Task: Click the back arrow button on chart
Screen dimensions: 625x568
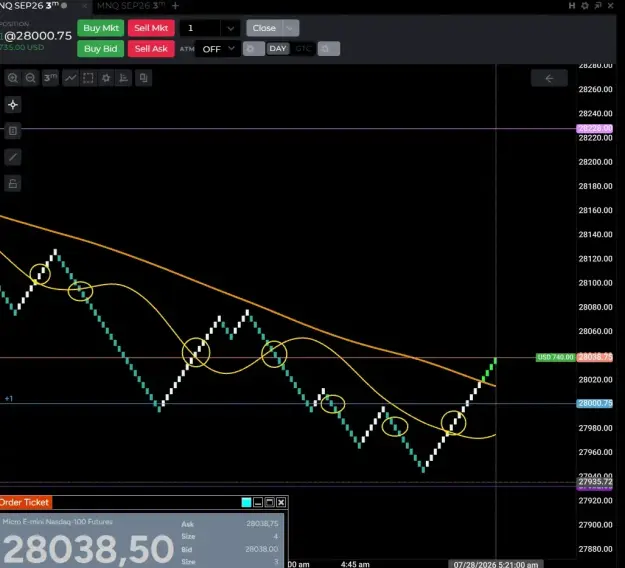Action: [549, 79]
